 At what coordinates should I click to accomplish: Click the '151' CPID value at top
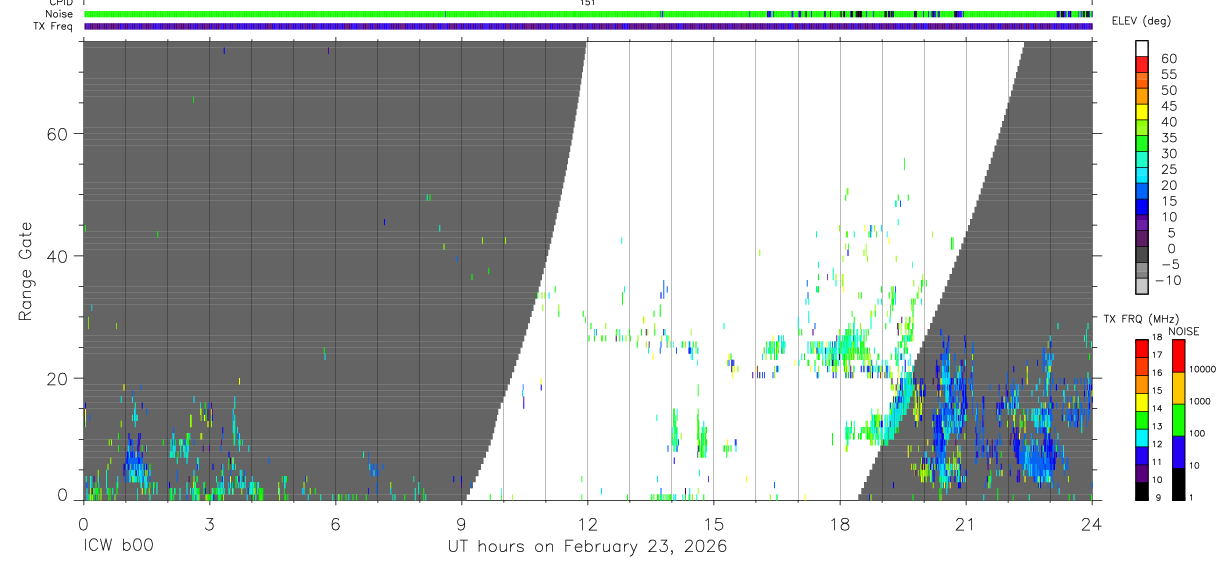coord(587,3)
